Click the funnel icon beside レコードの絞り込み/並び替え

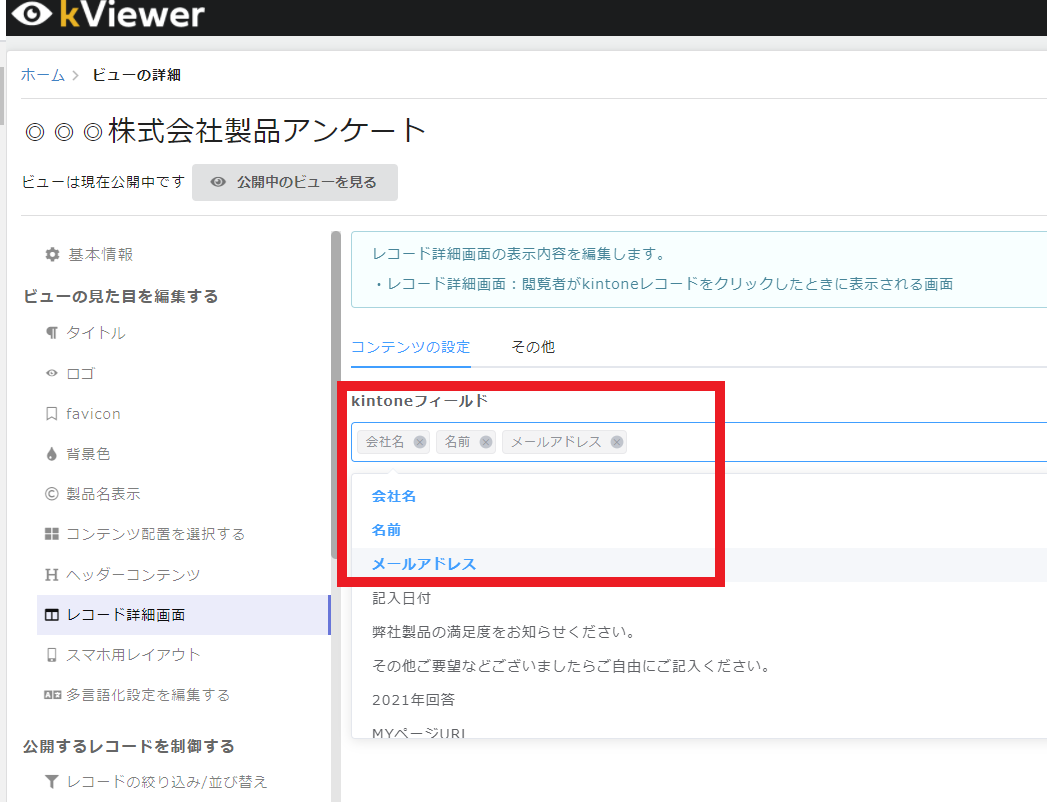point(52,782)
